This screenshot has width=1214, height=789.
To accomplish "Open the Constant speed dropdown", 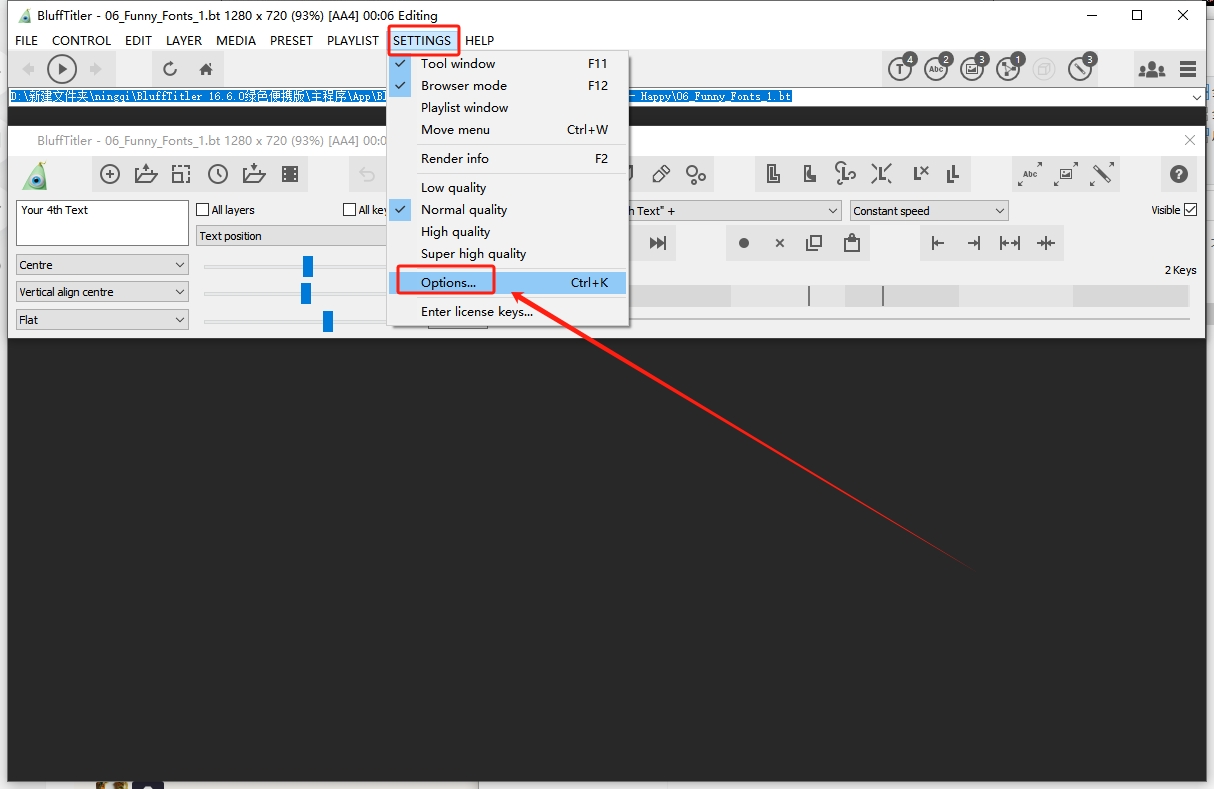I will (929, 211).
